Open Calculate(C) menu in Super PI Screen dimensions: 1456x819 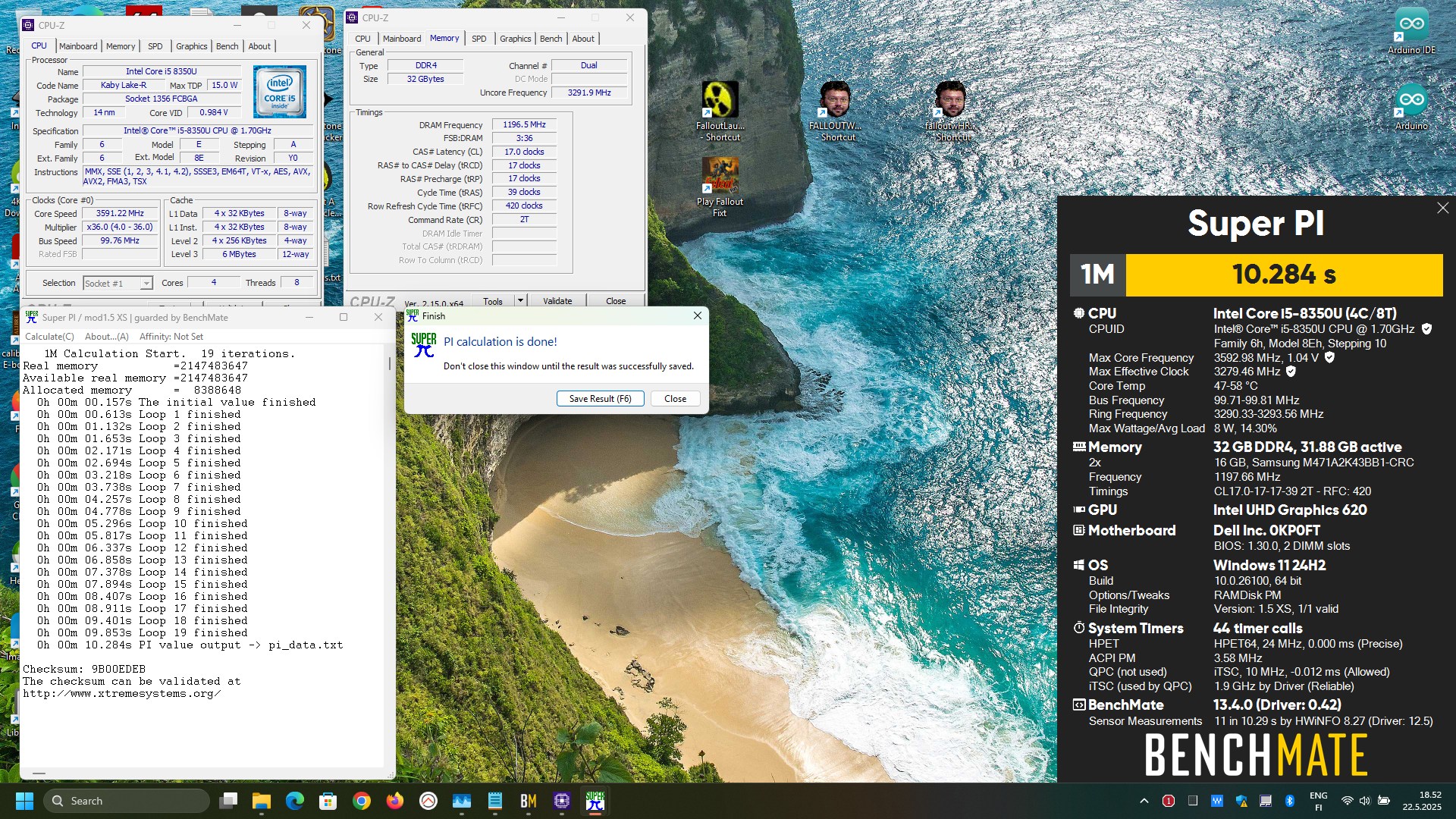(x=49, y=337)
